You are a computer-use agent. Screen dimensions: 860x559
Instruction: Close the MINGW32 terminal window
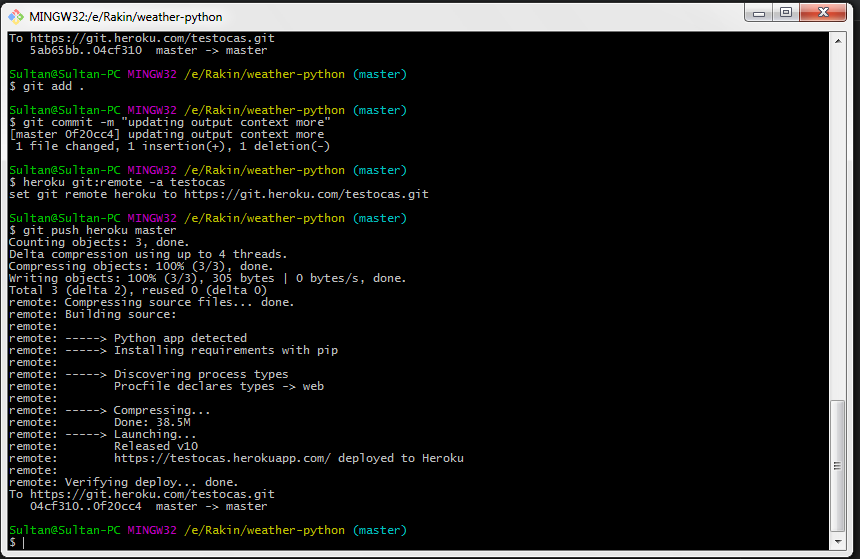point(823,13)
